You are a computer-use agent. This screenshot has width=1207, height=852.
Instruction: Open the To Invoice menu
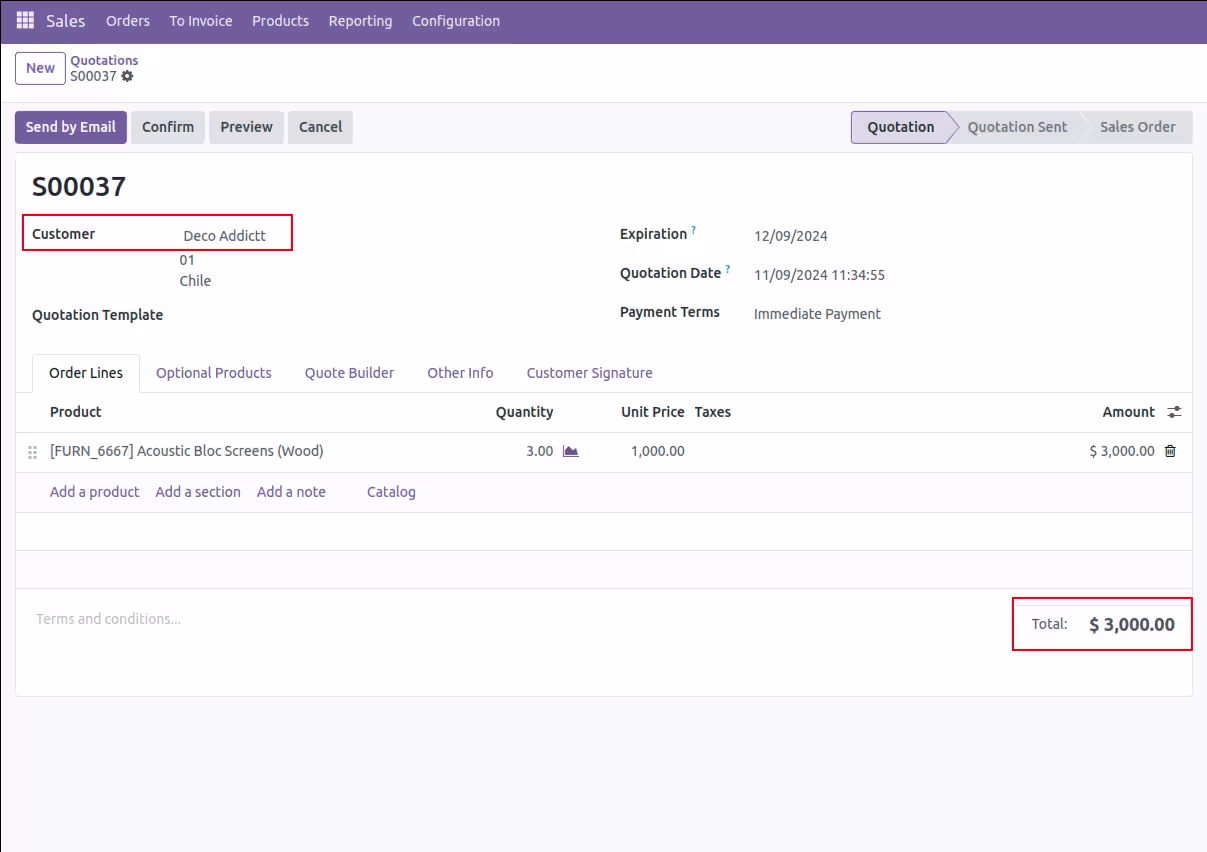(201, 21)
